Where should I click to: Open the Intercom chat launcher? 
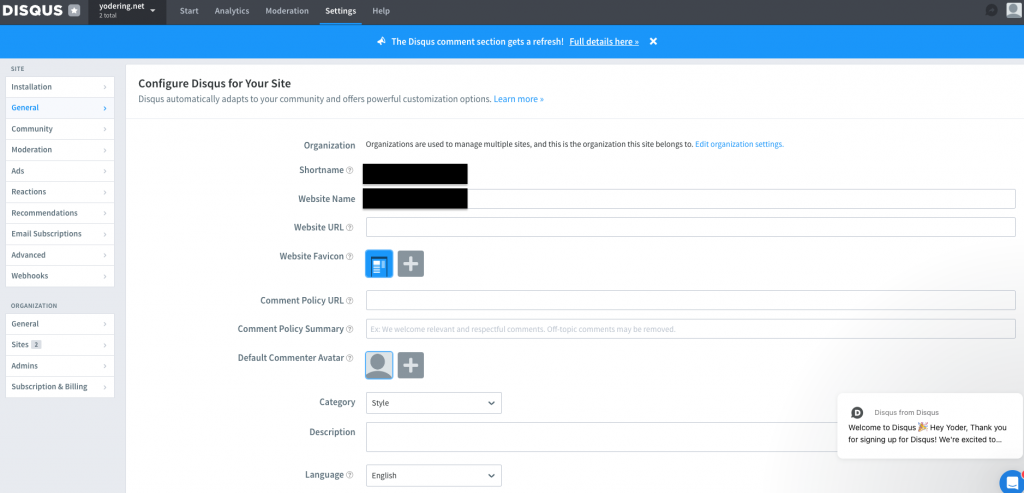1011,481
